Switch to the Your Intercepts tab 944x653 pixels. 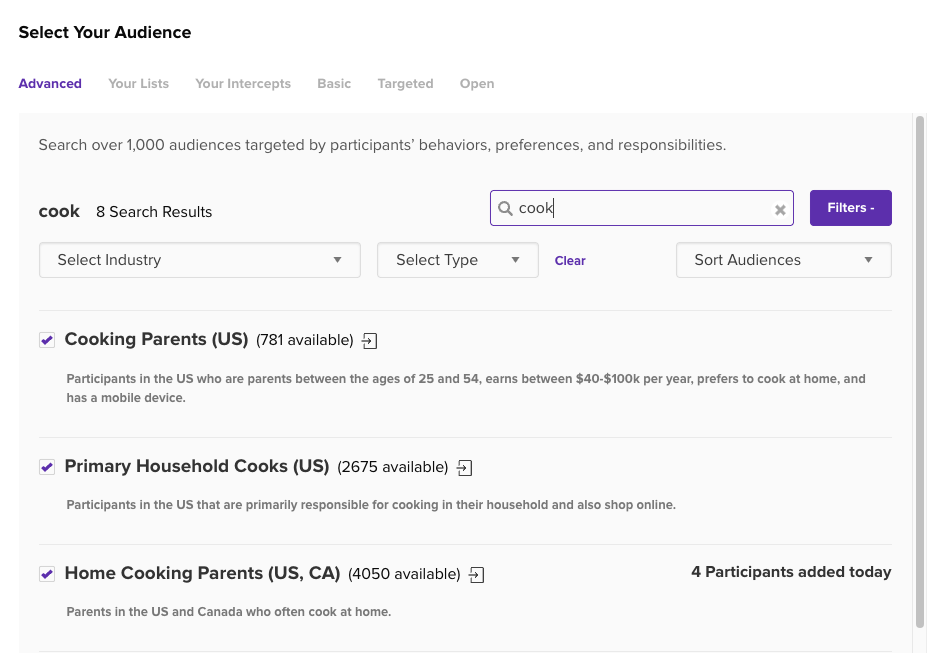click(x=243, y=84)
